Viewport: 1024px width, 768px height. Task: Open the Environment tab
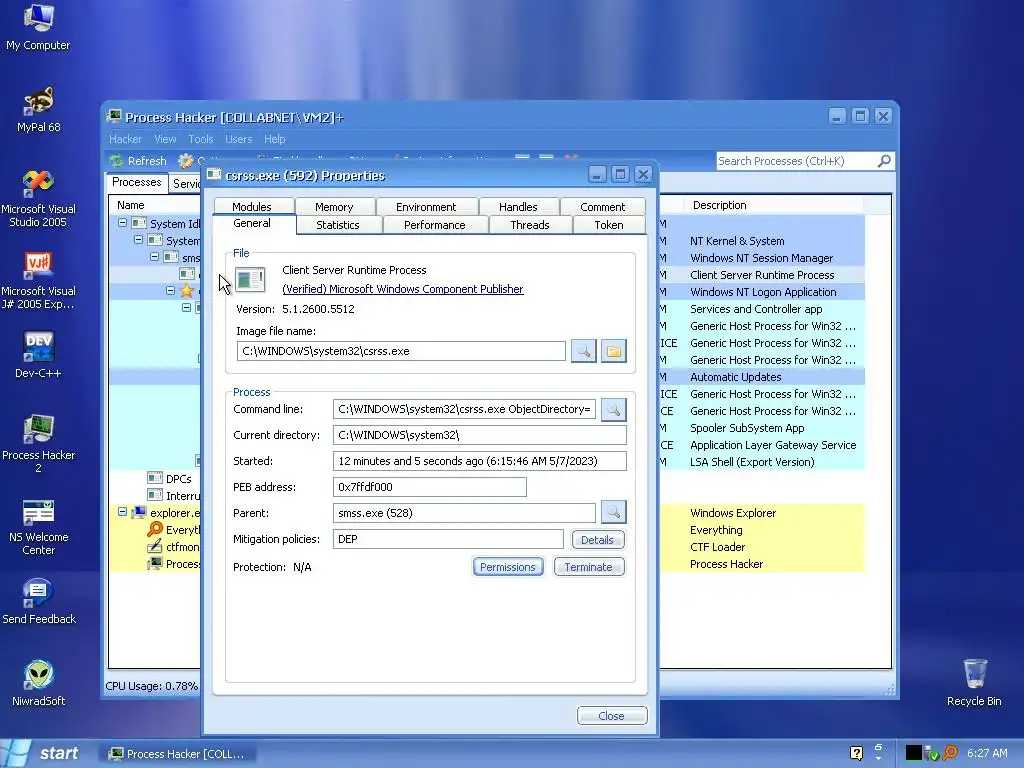coord(426,206)
